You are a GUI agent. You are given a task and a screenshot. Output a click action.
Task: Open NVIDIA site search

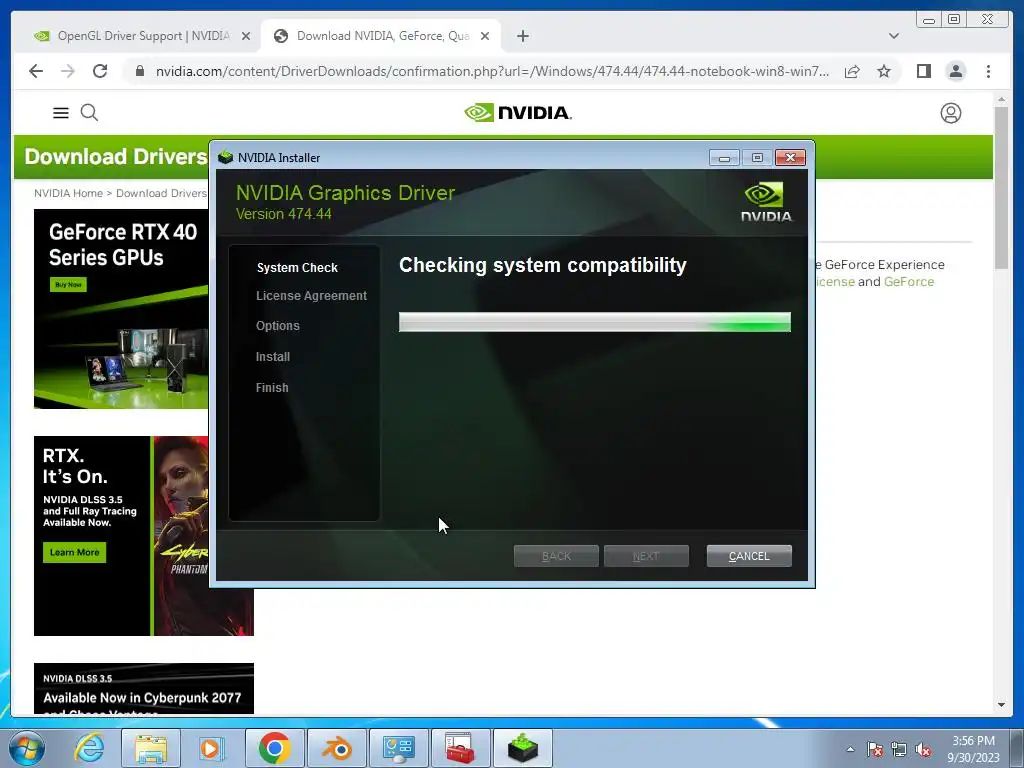[89, 113]
